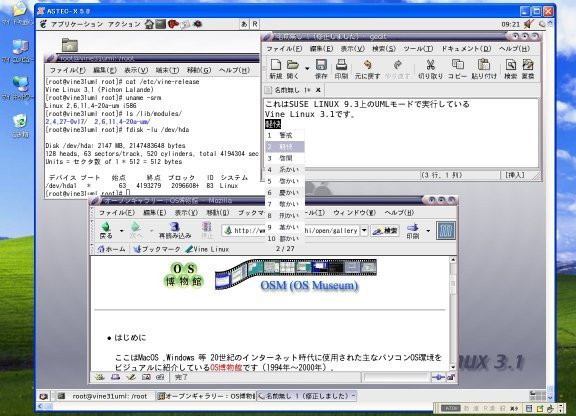Click the Print icon in gedit toolbar
The image size is (576, 416).
(341, 65)
